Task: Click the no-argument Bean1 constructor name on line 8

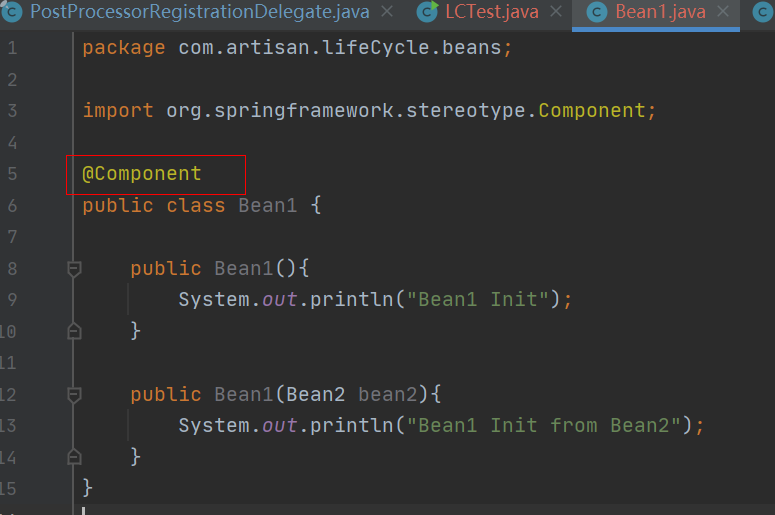Action: click(x=244, y=269)
